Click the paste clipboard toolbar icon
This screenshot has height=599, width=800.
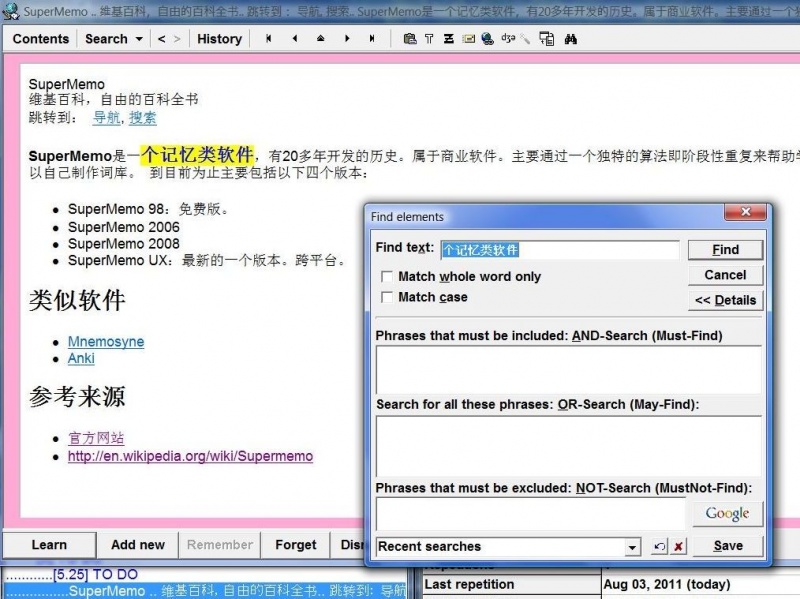point(409,39)
